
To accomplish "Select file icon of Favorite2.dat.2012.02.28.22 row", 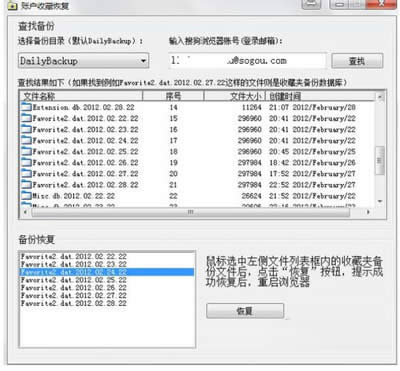I will coord(26,184).
